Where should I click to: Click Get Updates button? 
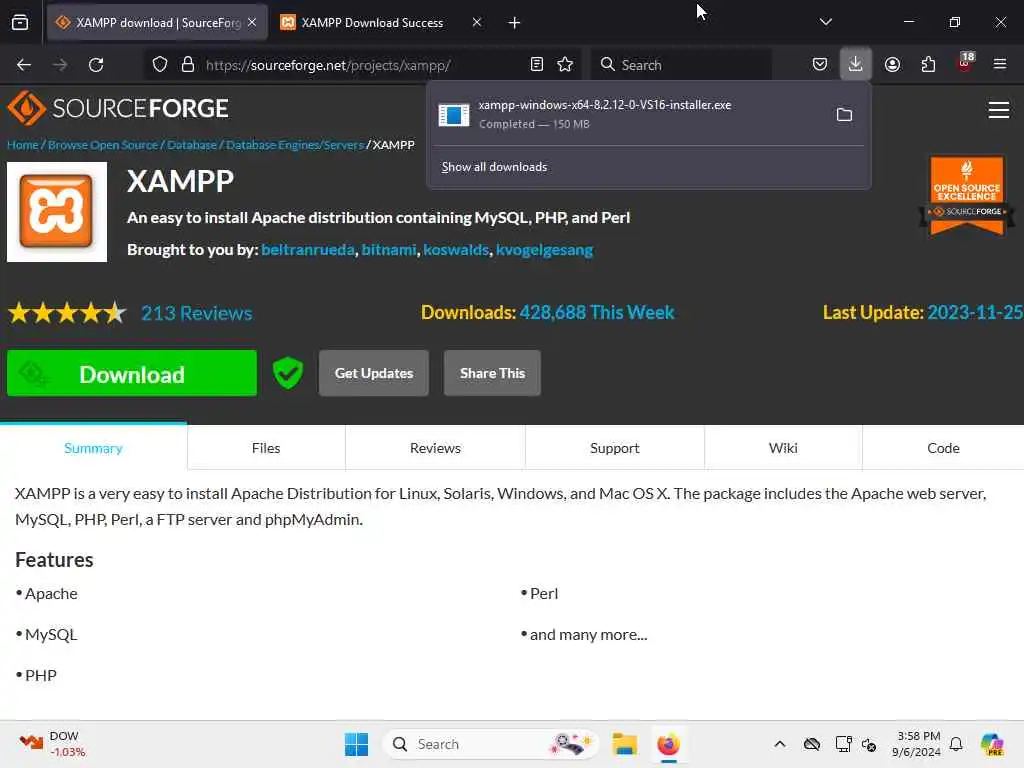point(374,374)
